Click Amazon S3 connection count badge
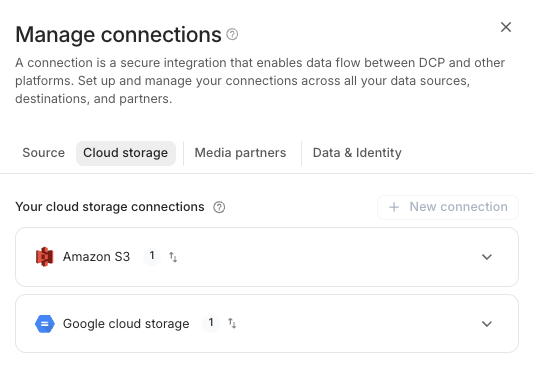 pos(152,256)
